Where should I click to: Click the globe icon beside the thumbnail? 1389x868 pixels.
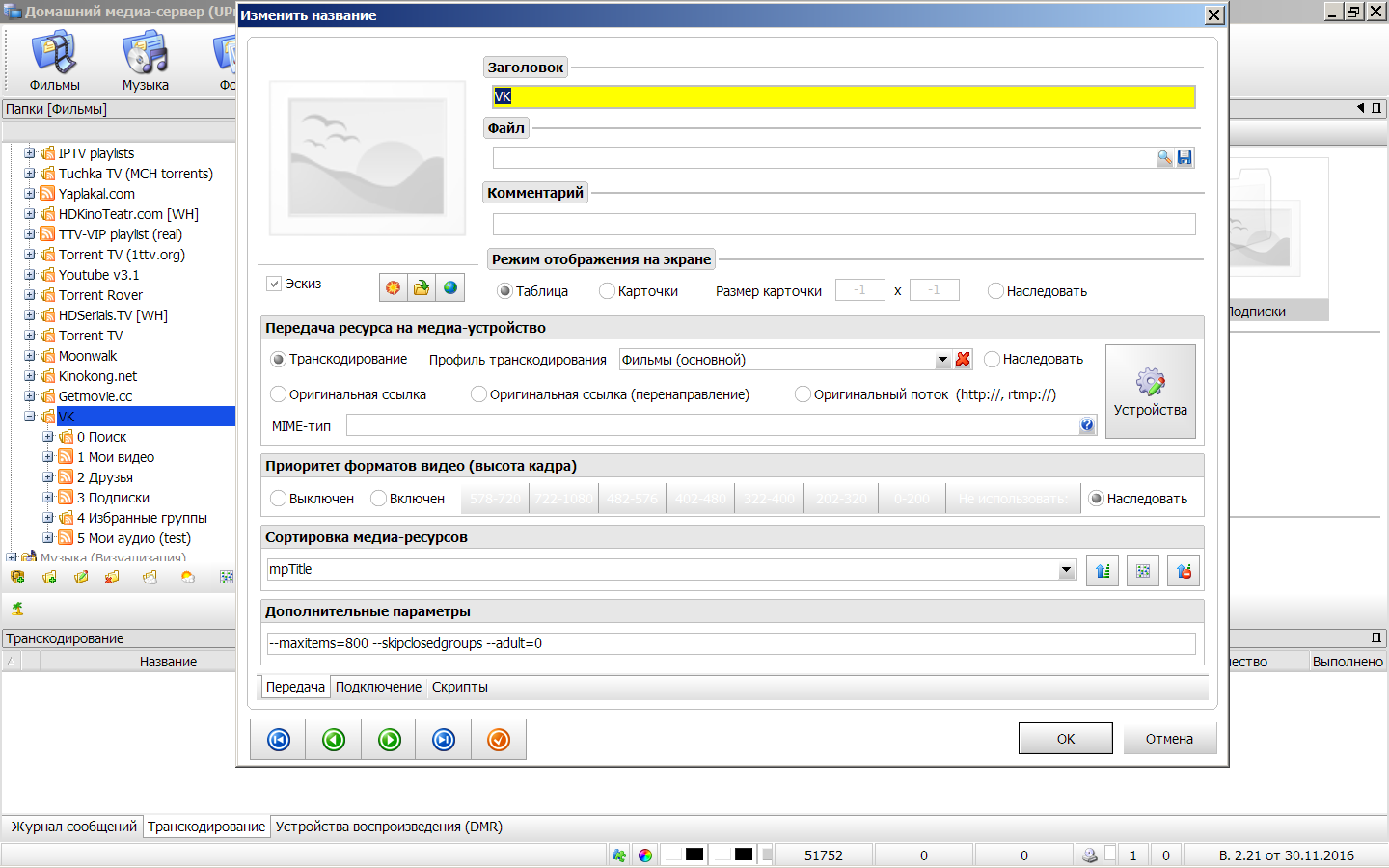pos(449,287)
